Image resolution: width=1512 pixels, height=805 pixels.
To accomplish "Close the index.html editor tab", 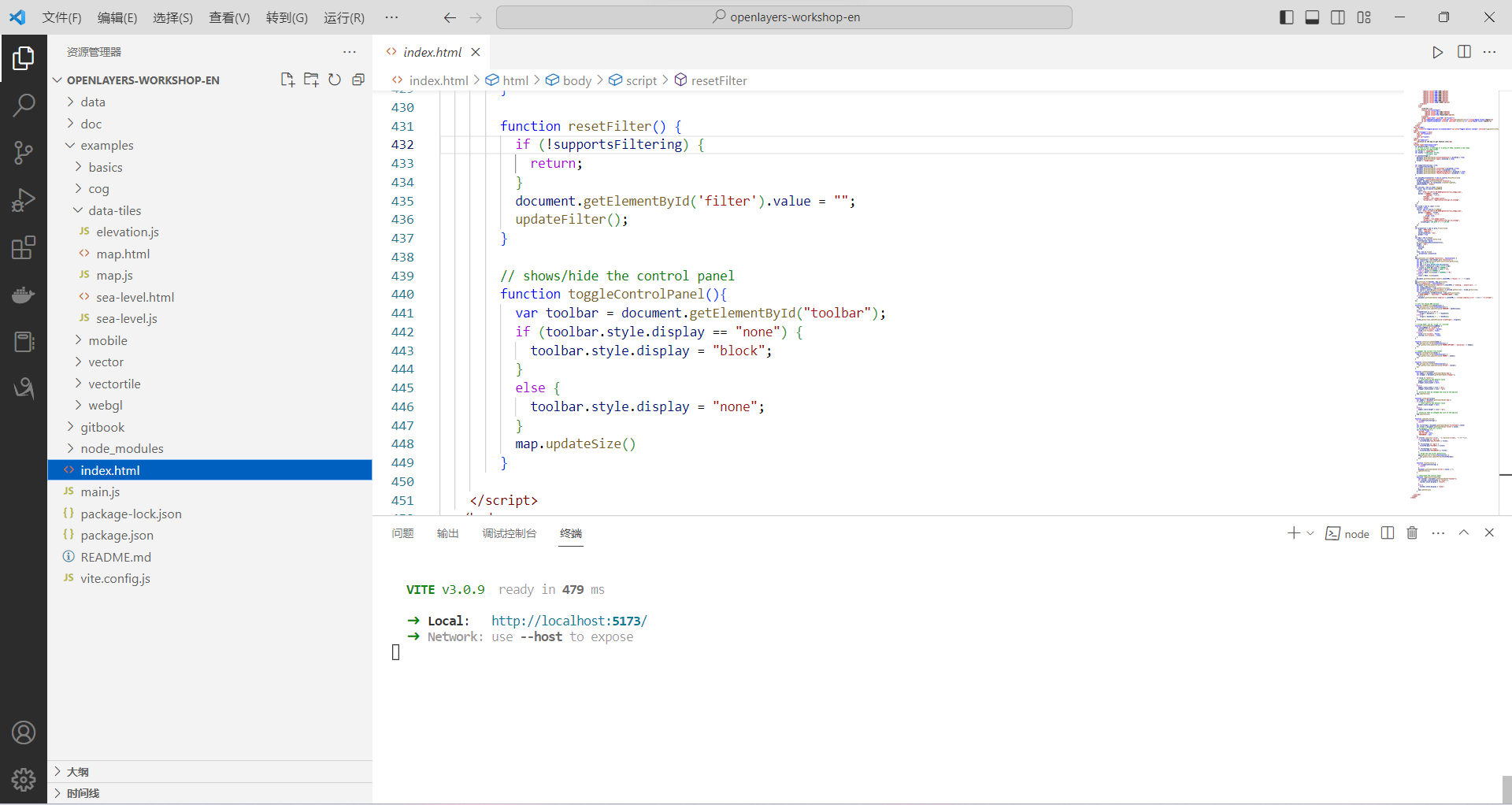I will 476,52.
